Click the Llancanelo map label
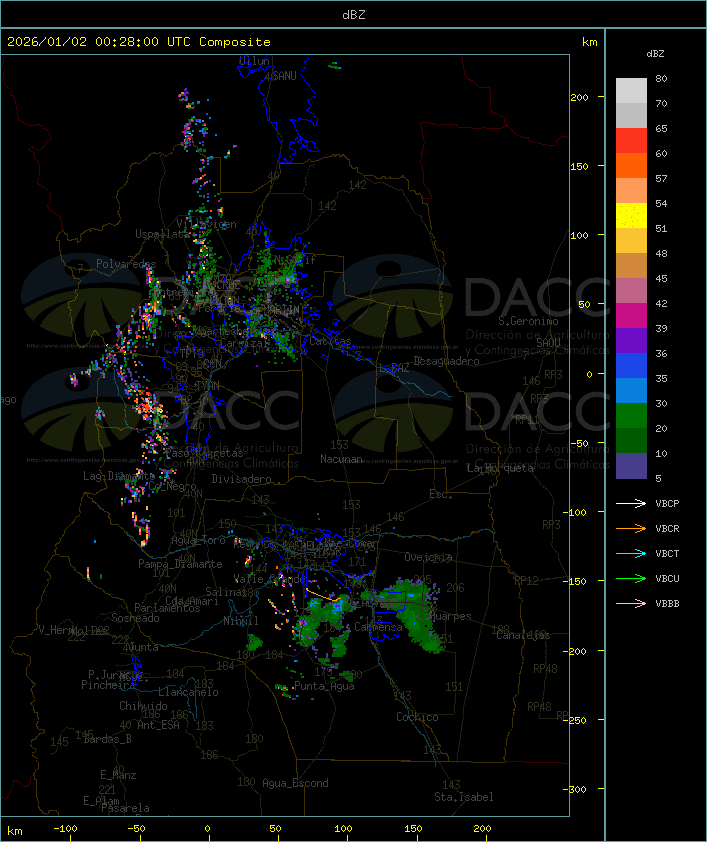Image resolution: width=707 pixels, height=842 pixels. (x=188, y=692)
